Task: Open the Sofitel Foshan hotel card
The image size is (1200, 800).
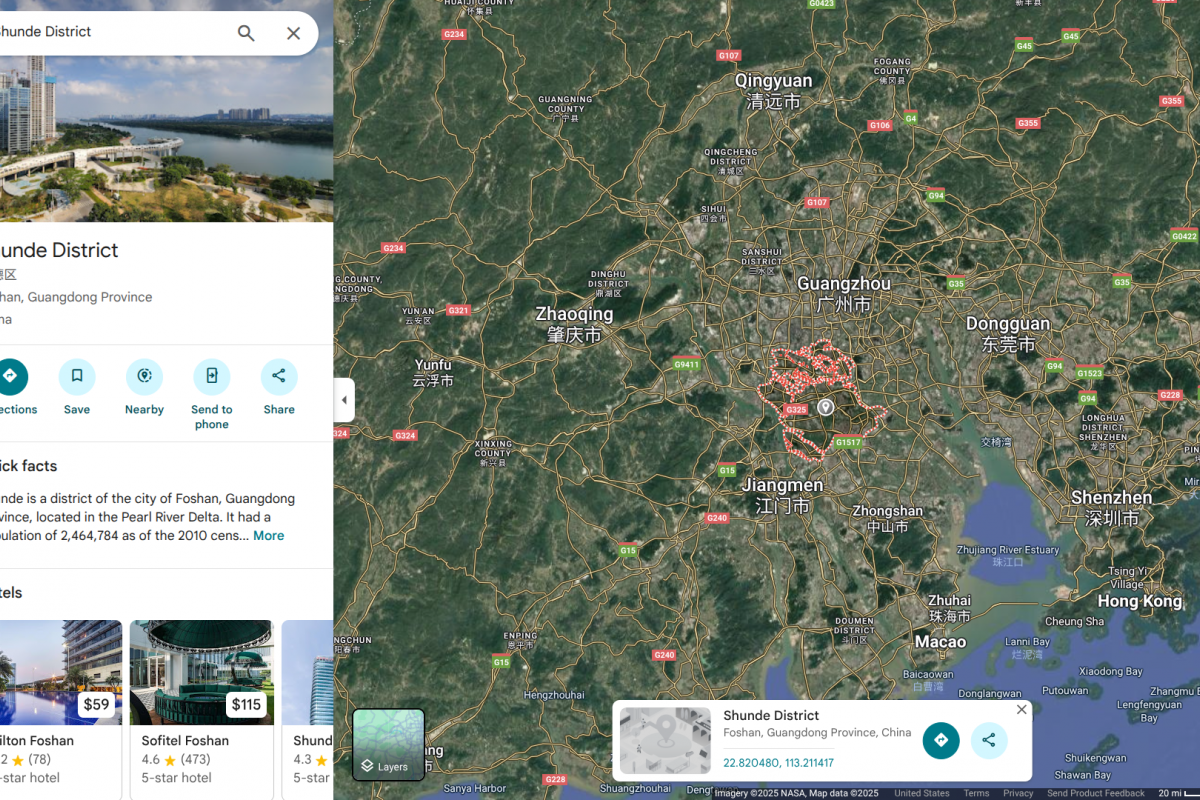Action: click(x=201, y=700)
